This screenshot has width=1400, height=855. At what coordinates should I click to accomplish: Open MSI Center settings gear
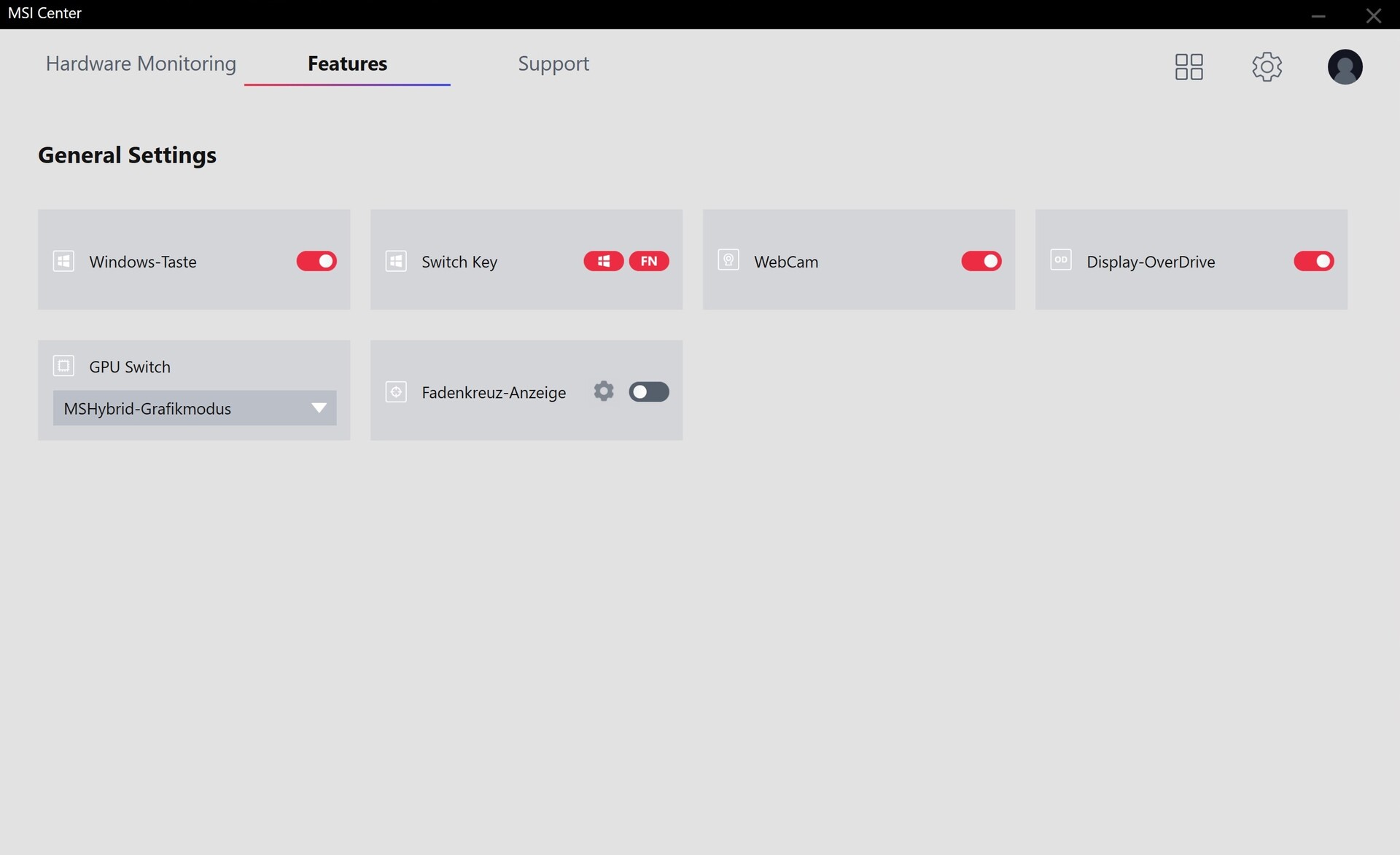click(1267, 66)
